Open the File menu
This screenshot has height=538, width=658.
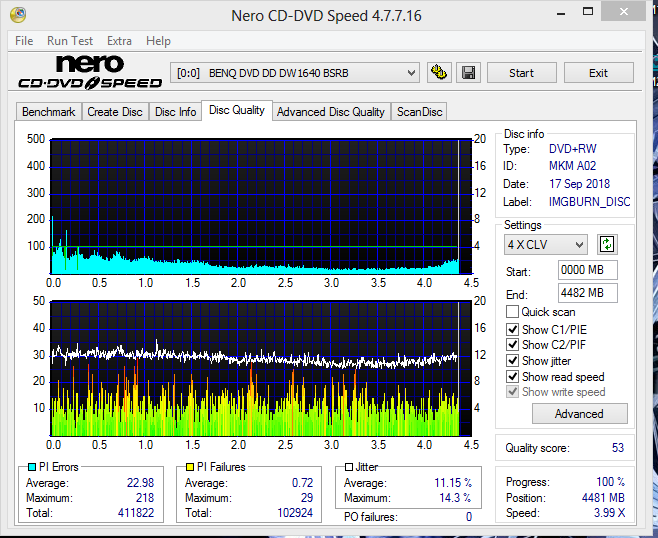tap(24, 41)
